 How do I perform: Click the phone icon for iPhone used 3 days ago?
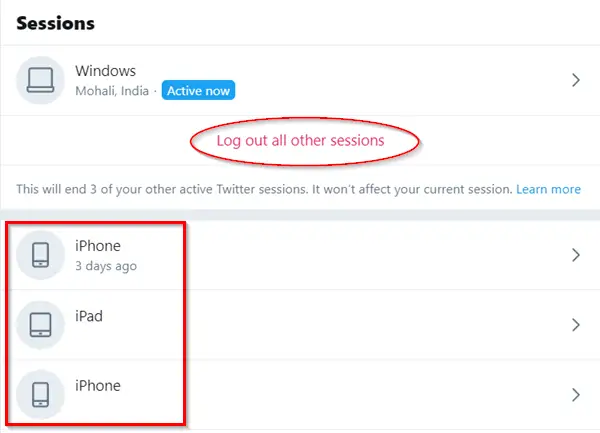click(x=41, y=255)
